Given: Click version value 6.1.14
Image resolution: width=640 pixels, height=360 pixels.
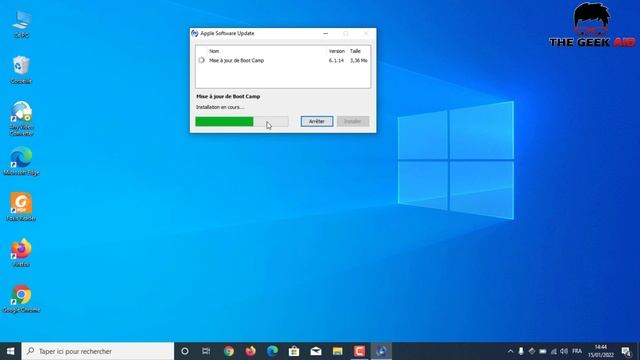Looking at the screenshot, I should (x=336, y=60).
